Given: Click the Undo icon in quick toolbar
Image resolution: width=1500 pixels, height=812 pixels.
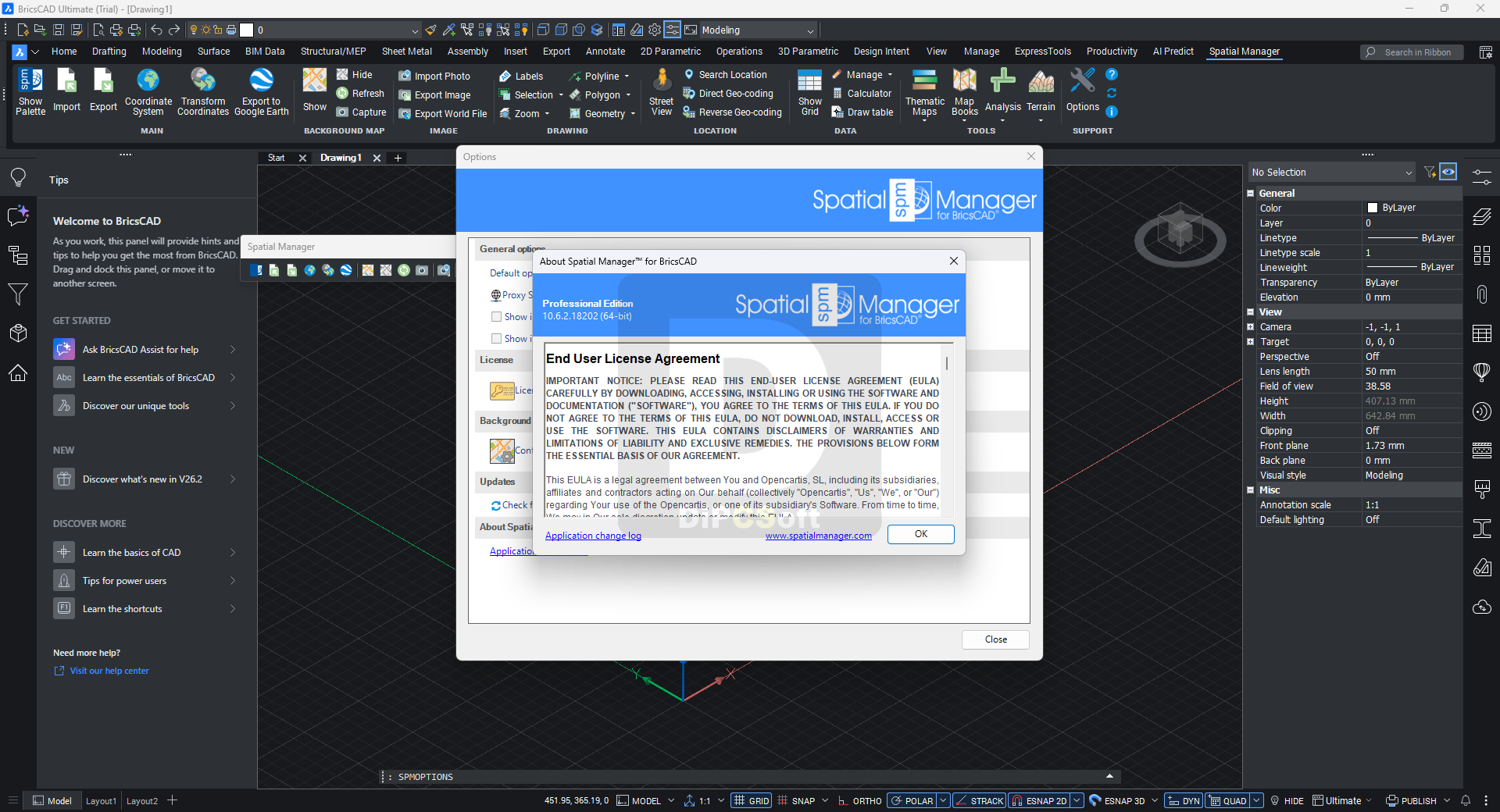Looking at the screenshot, I should tap(156, 30).
